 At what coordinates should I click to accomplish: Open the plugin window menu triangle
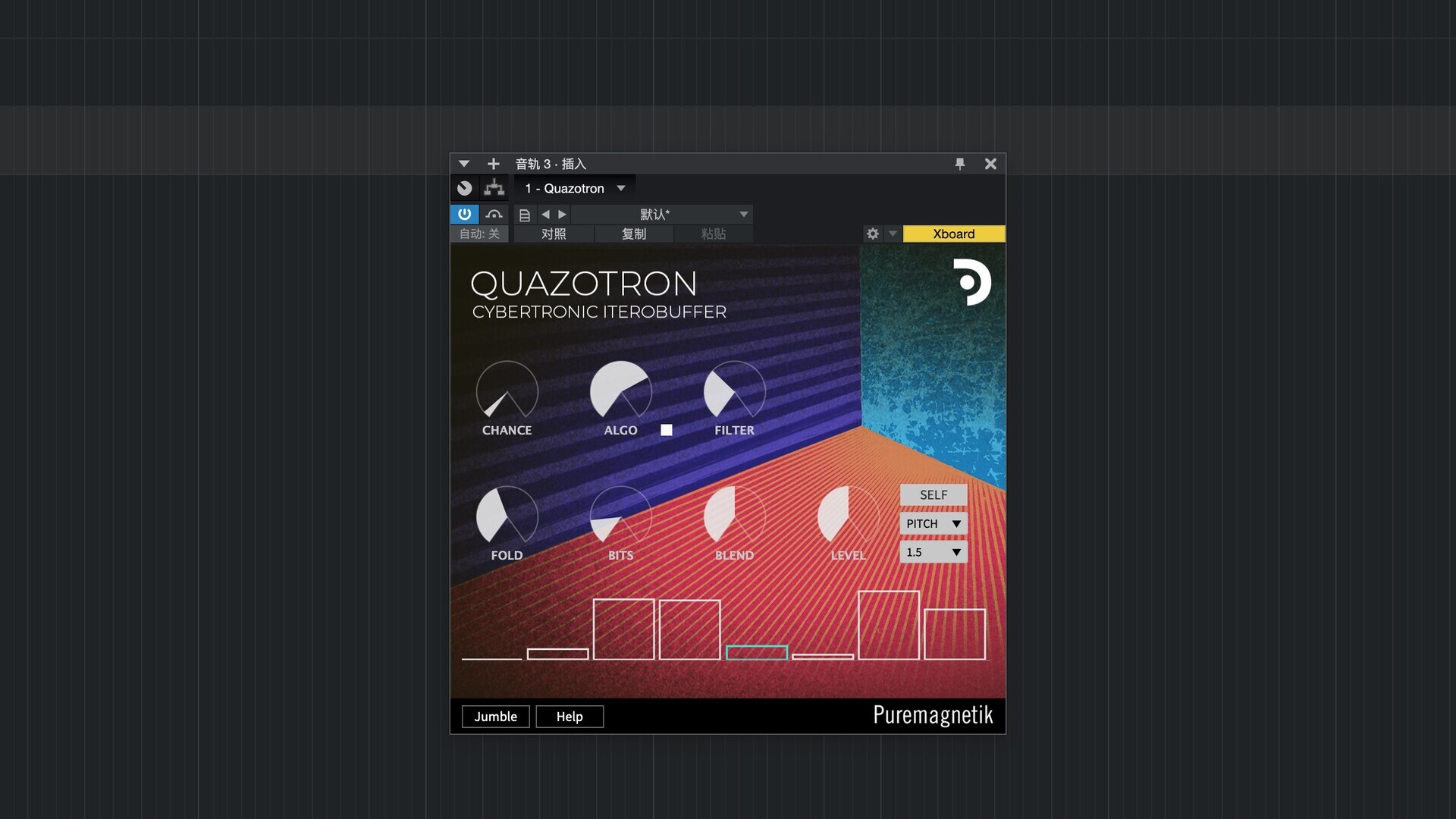pyautogui.click(x=464, y=164)
